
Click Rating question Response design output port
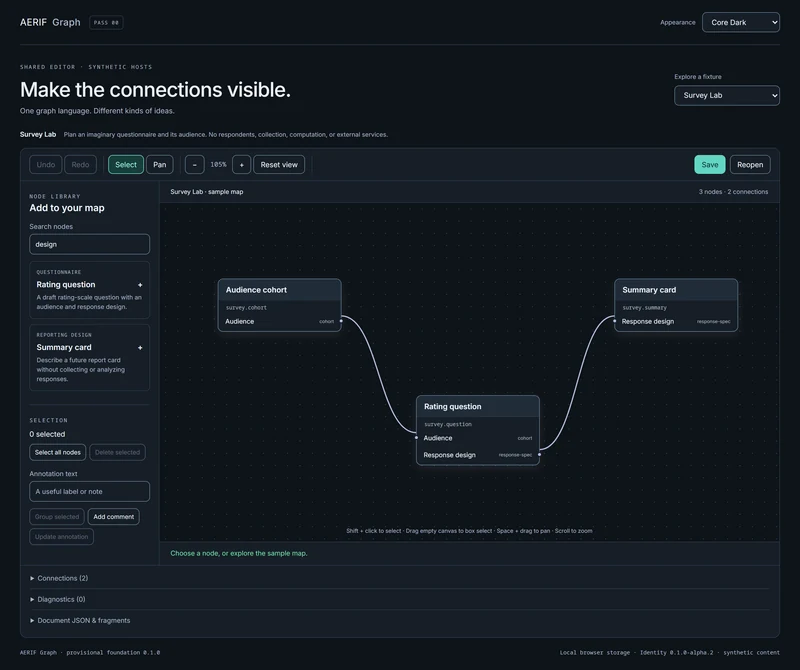point(539,455)
